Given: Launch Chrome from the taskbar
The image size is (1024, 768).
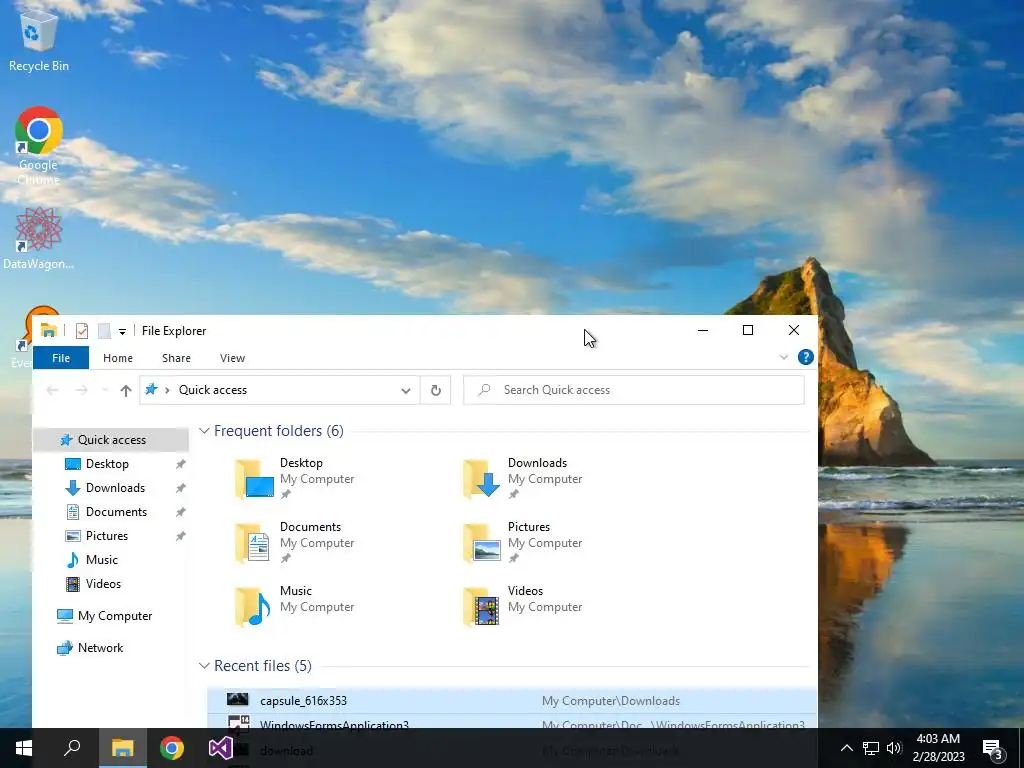Looking at the screenshot, I should coord(172,748).
